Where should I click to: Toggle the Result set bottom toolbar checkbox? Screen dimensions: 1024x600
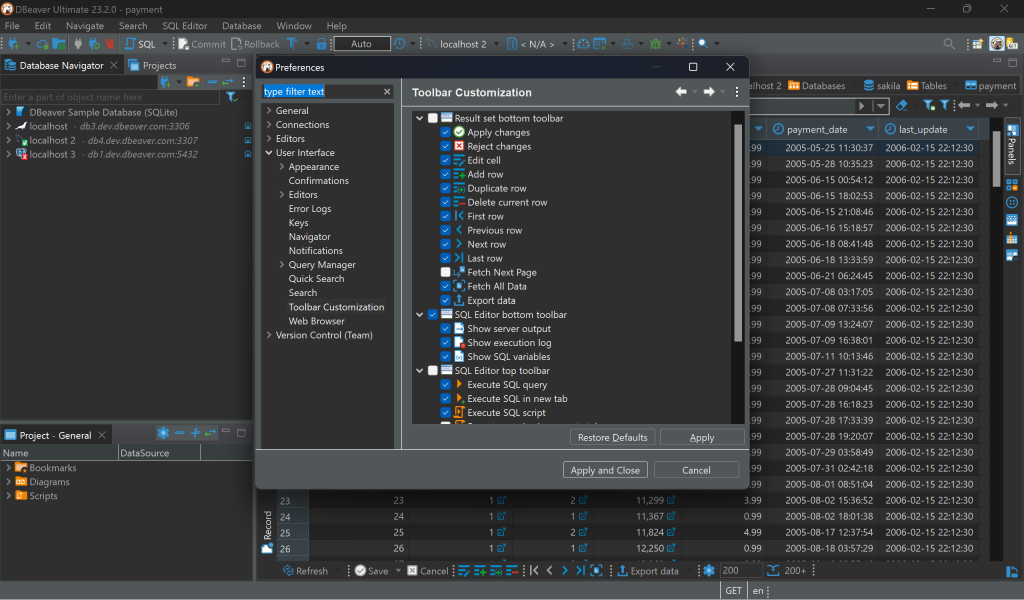click(x=432, y=118)
